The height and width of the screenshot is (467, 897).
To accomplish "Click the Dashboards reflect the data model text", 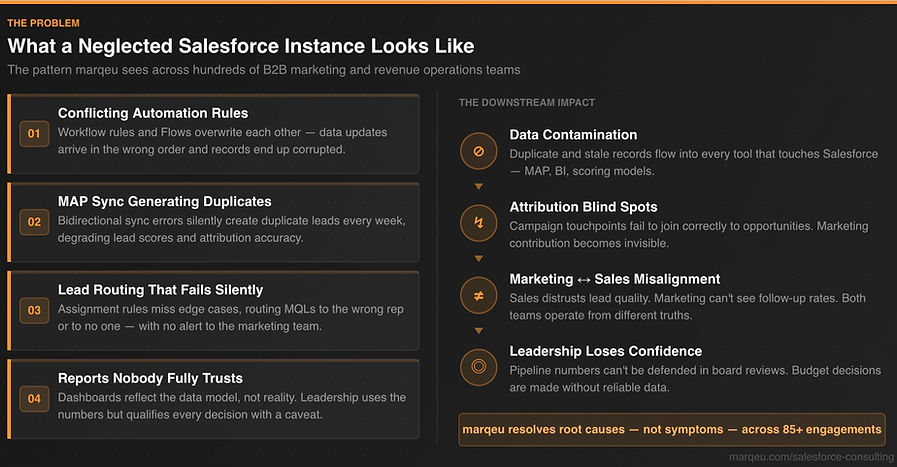I will [x=232, y=406].
